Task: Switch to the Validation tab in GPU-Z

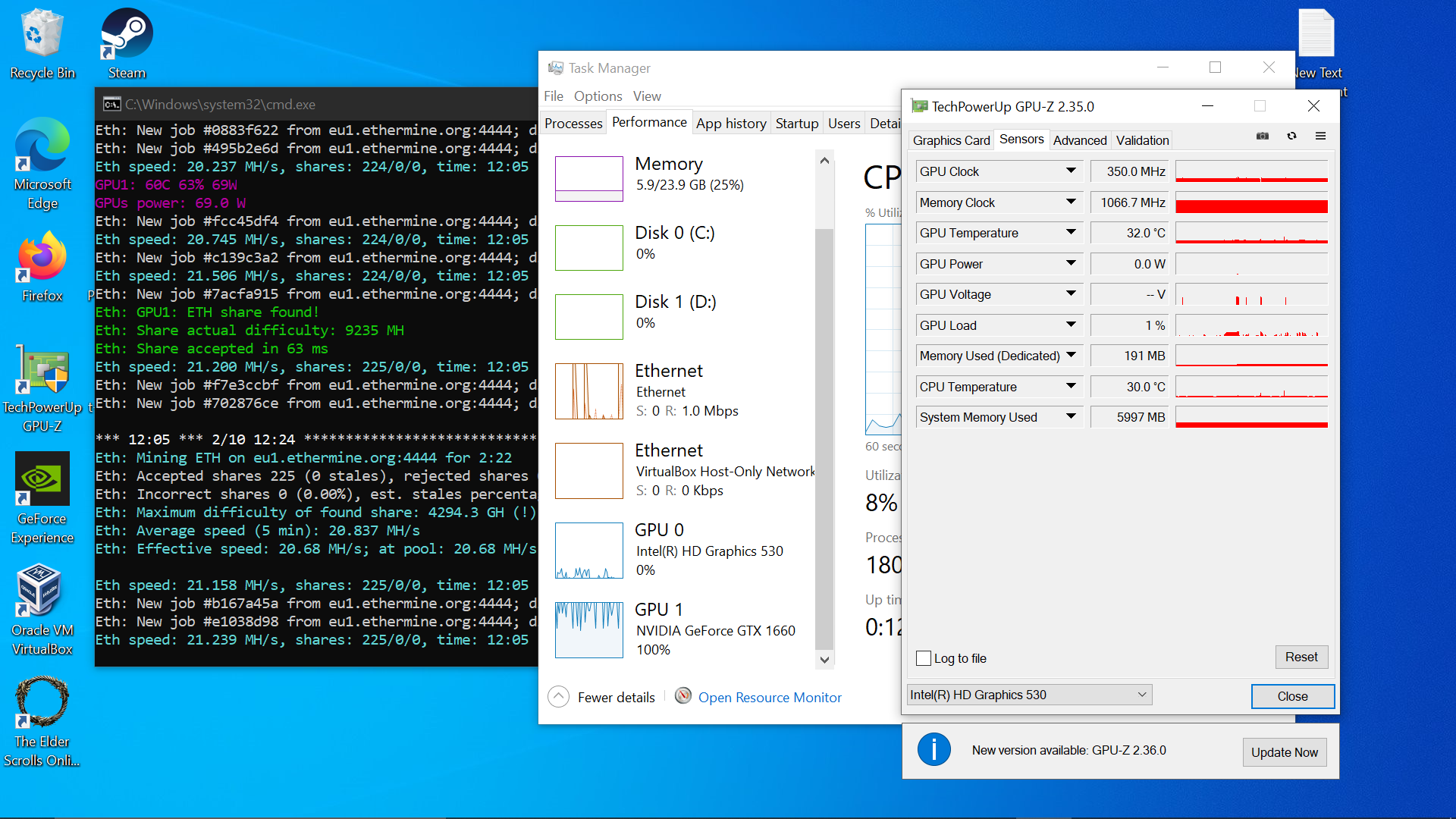Action: [1142, 140]
